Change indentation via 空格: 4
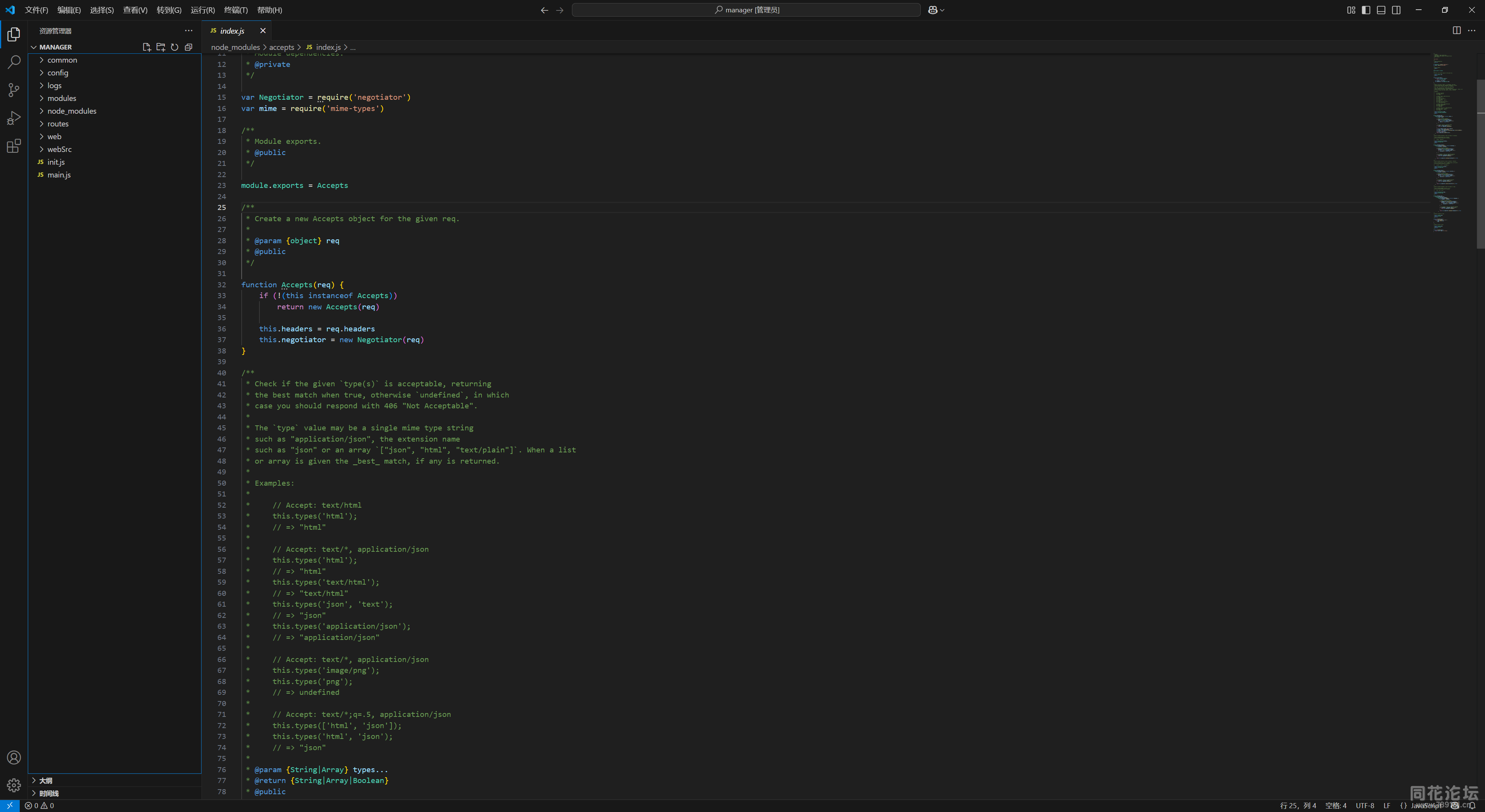The height and width of the screenshot is (812, 1485). tap(1336, 806)
